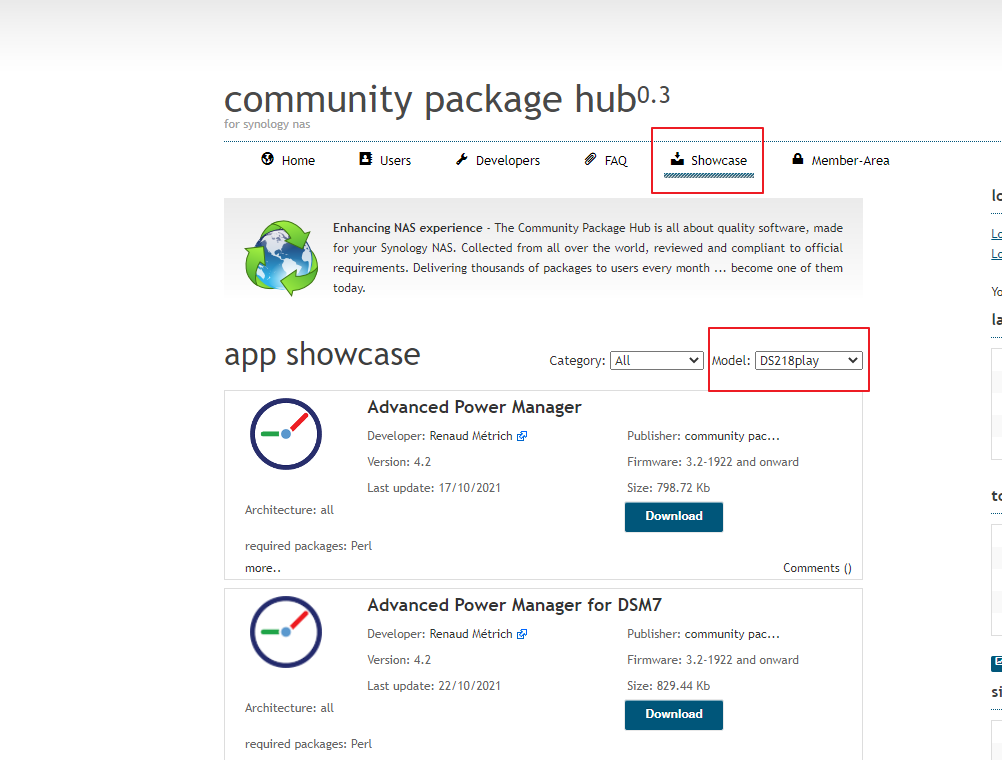Switch to the Showcase tab
Viewport: 1002px width, 760px height.
[x=708, y=160]
